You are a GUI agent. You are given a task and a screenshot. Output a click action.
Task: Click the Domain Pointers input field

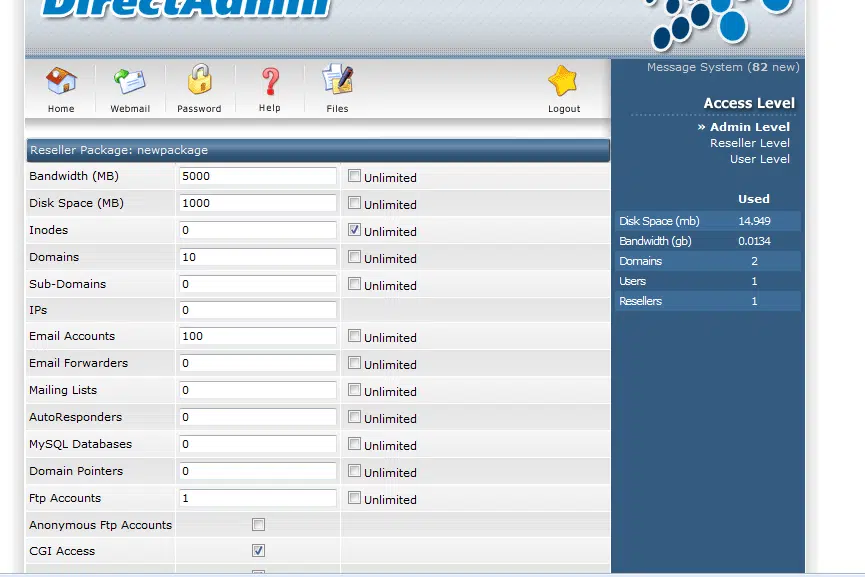pyautogui.click(x=258, y=471)
